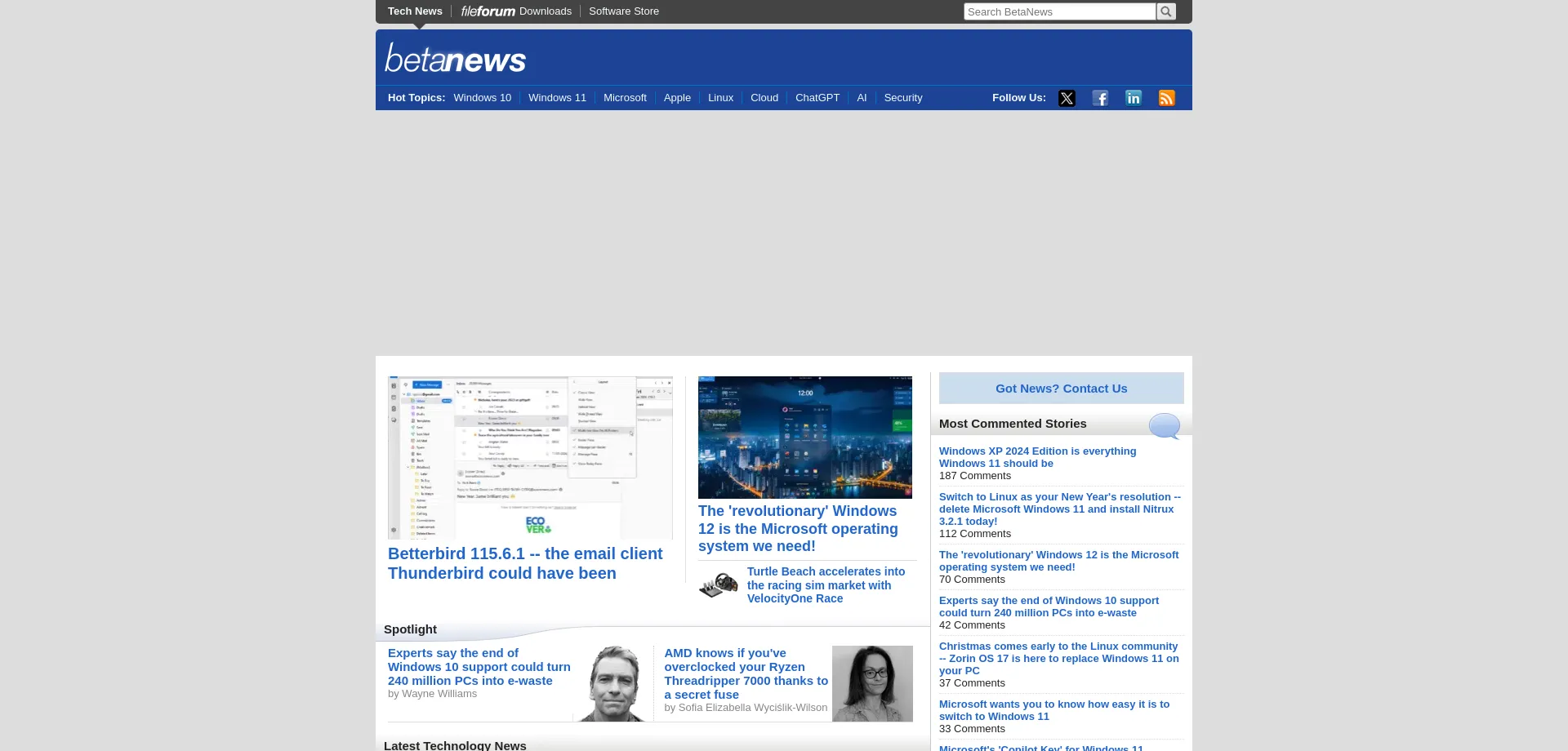Viewport: 1568px width, 751px height.
Task: Open the Windows 10 hot topic
Action: [x=483, y=97]
